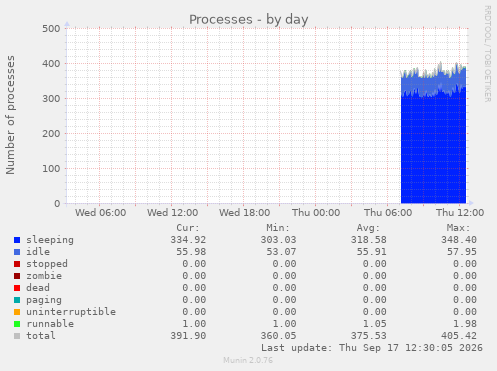Click the zombie legend color swatch
Image resolution: width=497 pixels, height=371 pixels.
pyautogui.click(x=17, y=276)
